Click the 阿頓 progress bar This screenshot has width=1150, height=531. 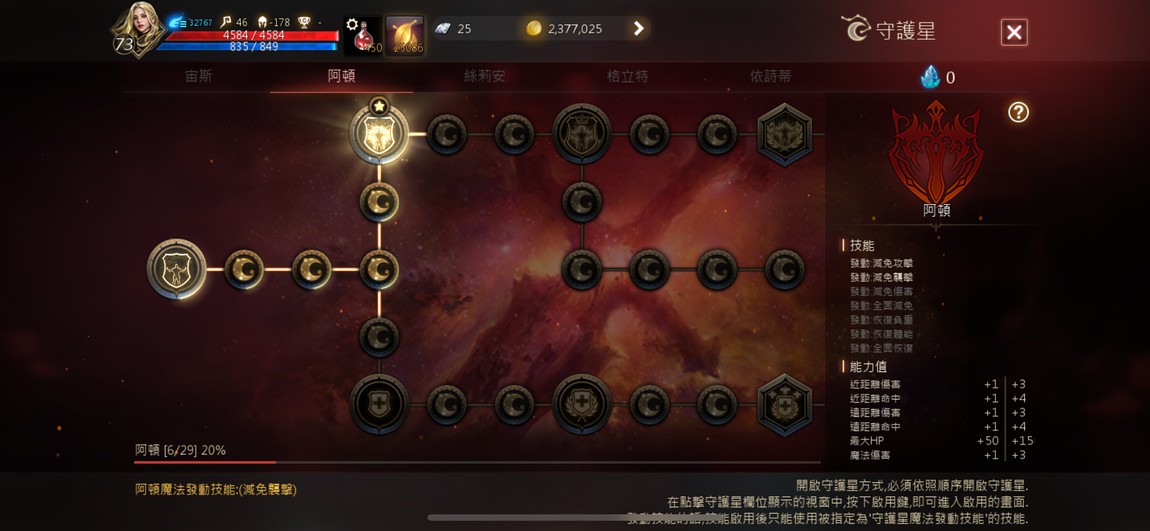(477, 462)
